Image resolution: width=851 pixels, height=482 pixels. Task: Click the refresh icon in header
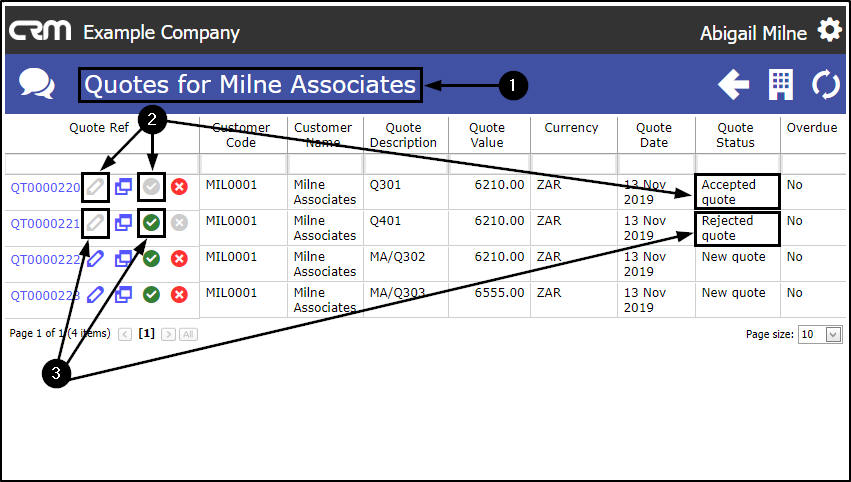pos(826,85)
